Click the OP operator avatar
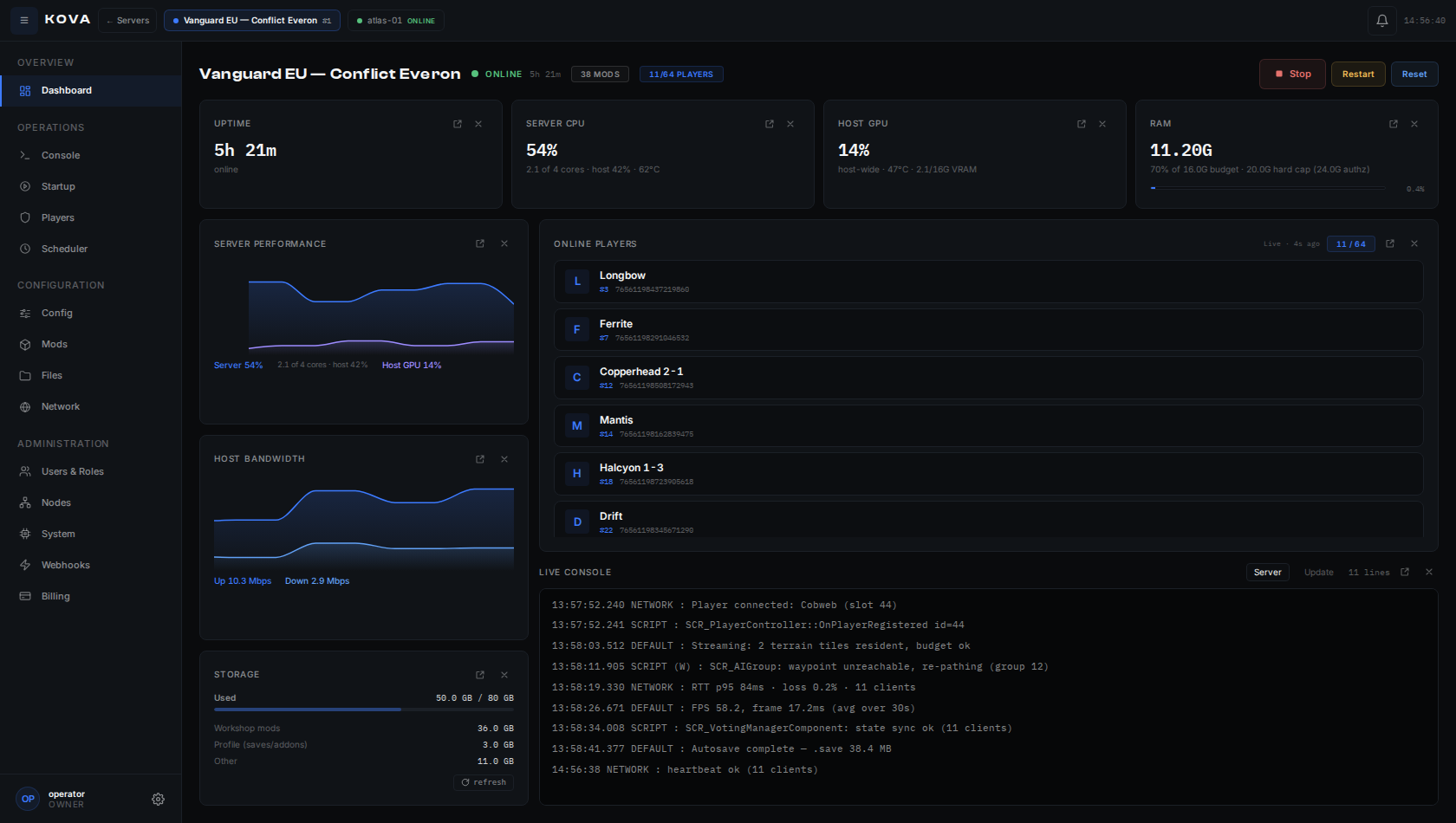The height and width of the screenshot is (823, 1456). [x=28, y=799]
